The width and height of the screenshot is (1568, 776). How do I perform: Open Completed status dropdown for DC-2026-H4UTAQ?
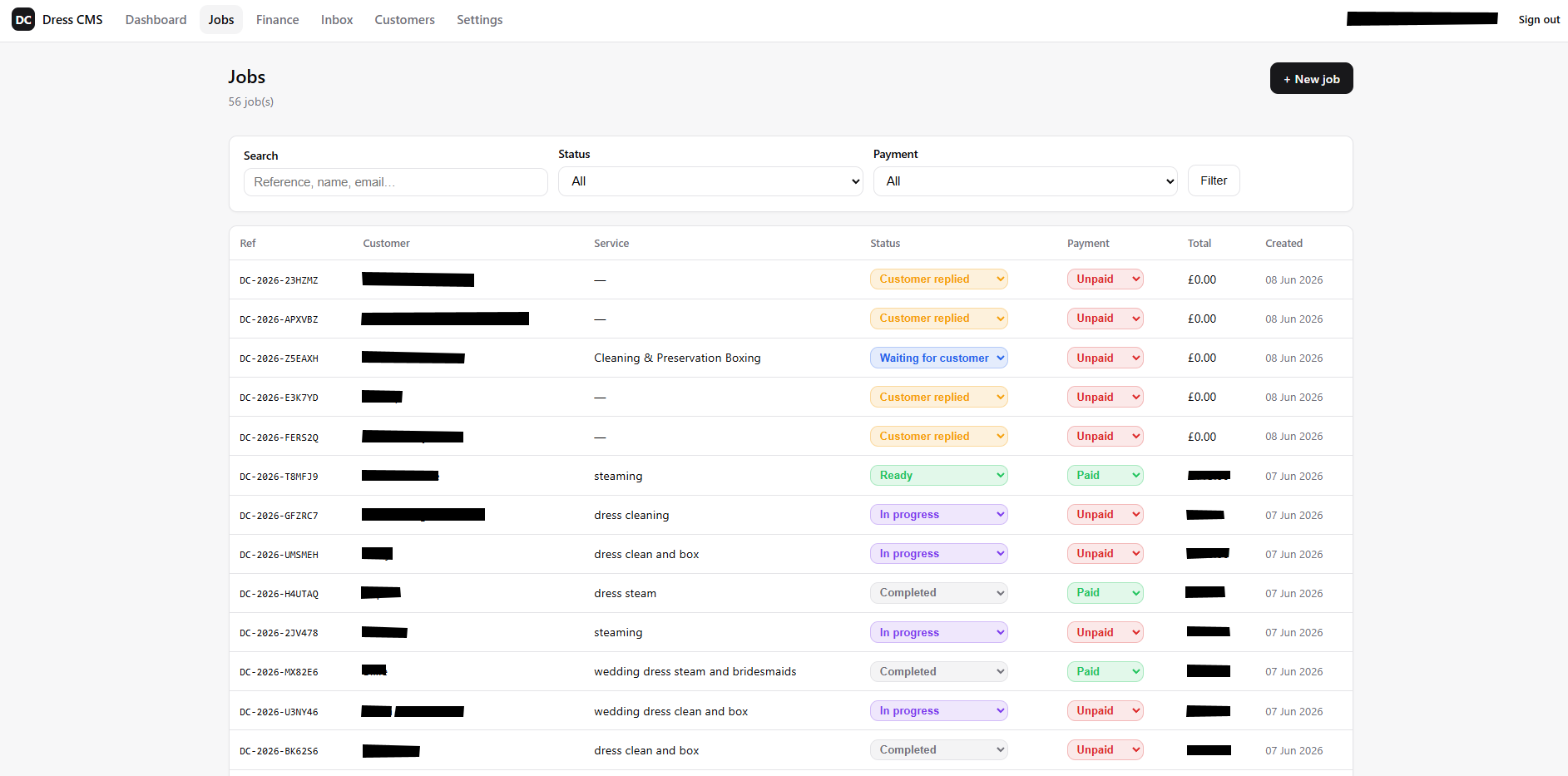[938, 592]
